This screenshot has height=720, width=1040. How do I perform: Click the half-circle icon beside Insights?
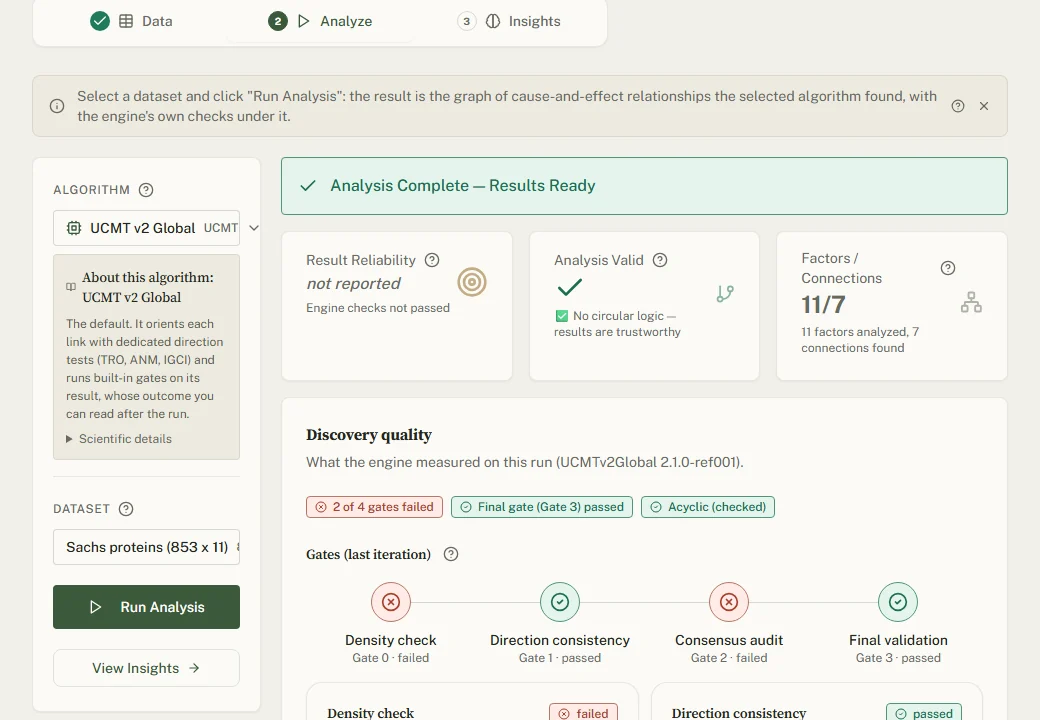point(493,21)
